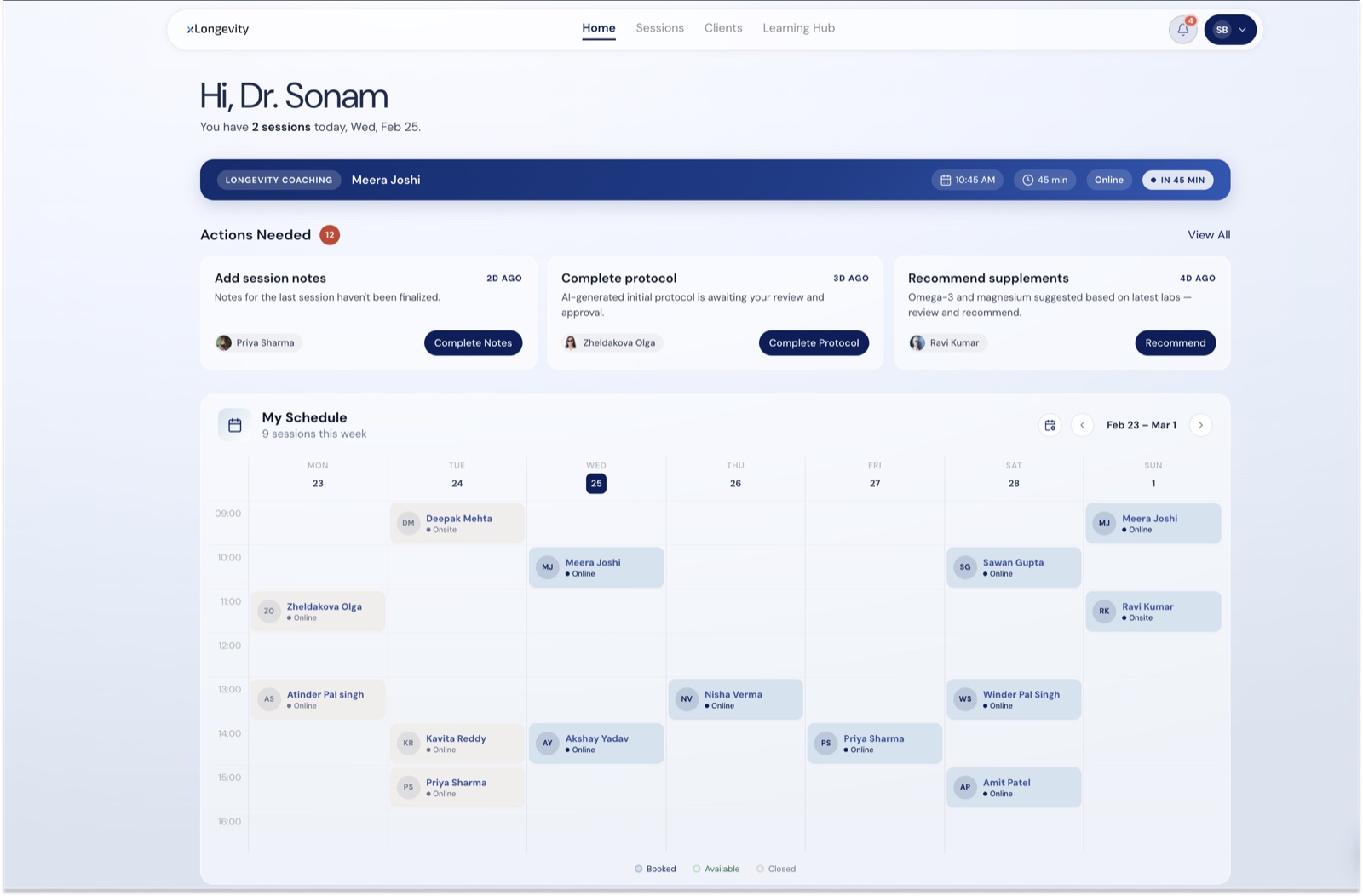Open the notifications bell icon
Screen dimensions: 1363x896
(x=1182, y=30)
